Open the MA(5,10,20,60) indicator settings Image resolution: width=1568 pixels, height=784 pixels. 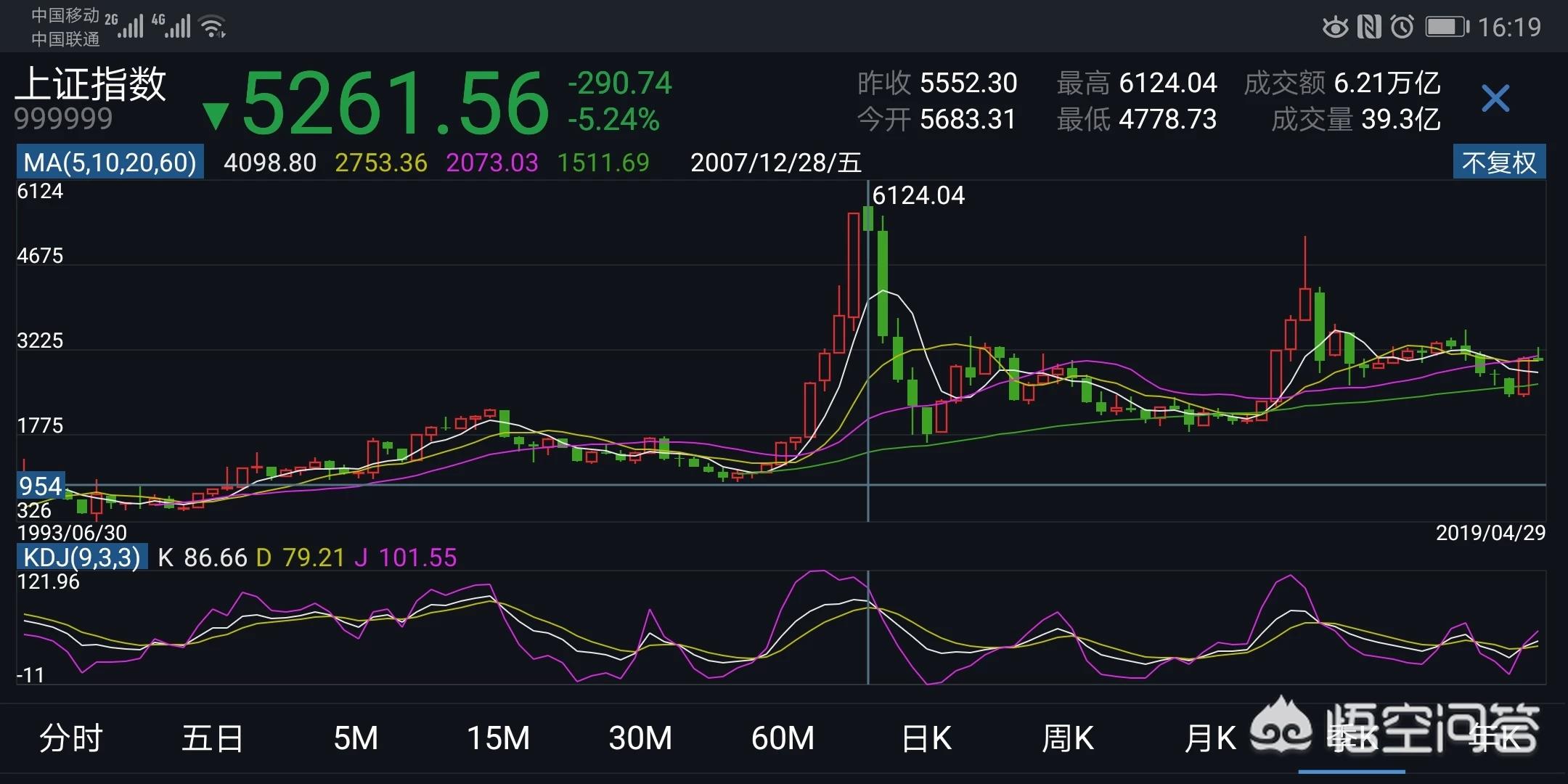pyautogui.click(x=110, y=162)
